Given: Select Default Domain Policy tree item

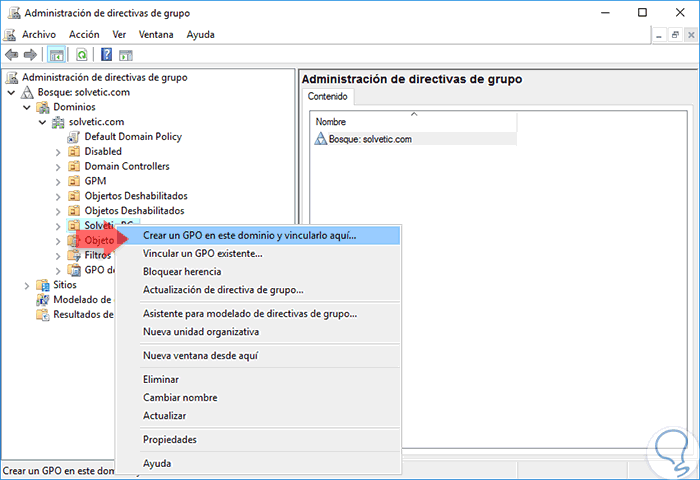Looking at the screenshot, I should [x=133, y=137].
